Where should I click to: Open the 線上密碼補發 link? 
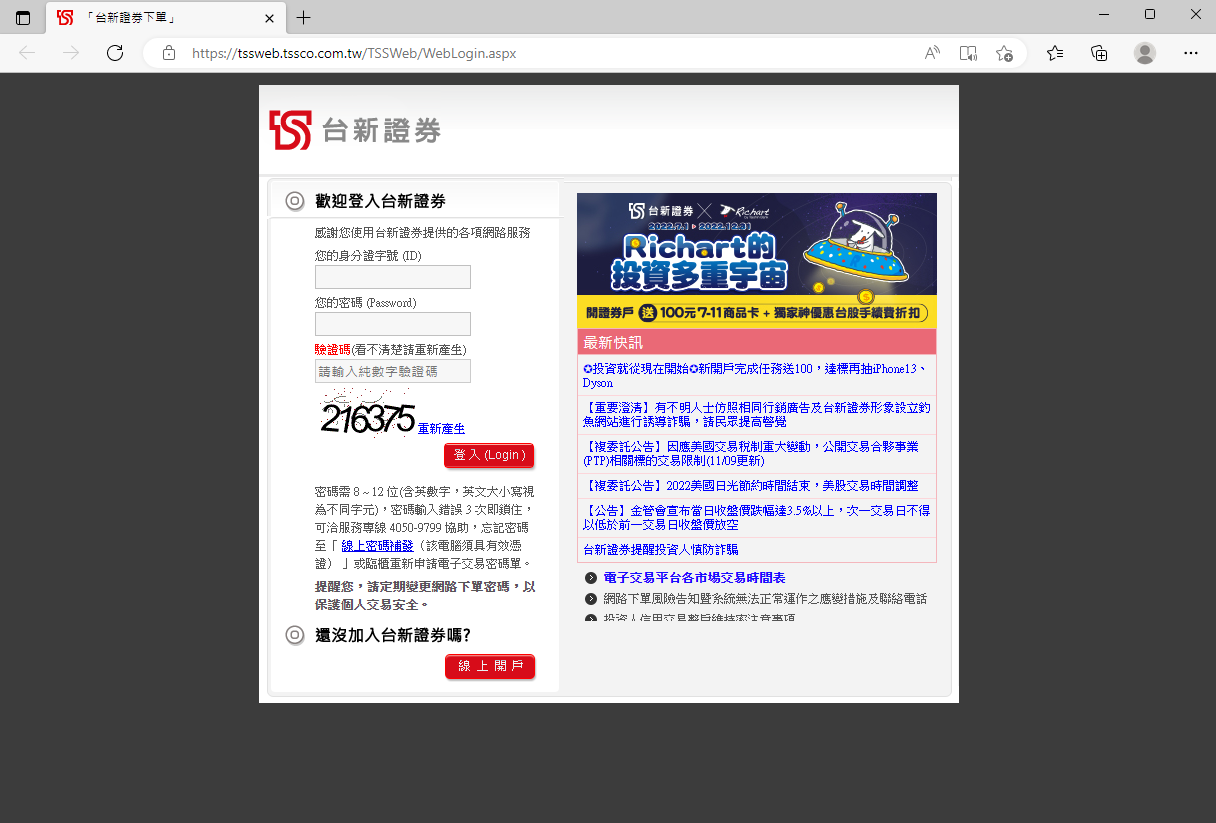click(x=377, y=546)
